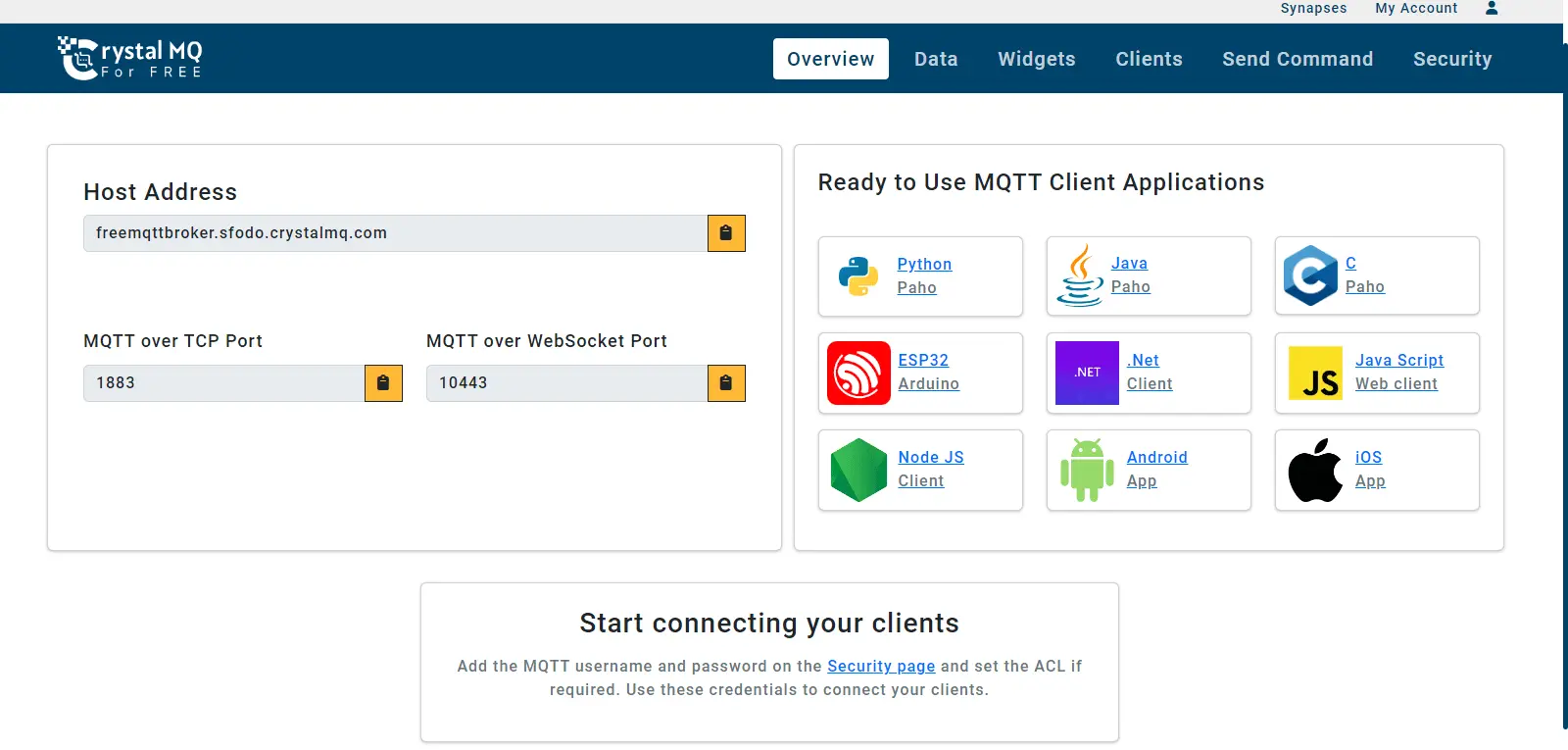Click the Synapses link

pyautogui.click(x=1313, y=8)
